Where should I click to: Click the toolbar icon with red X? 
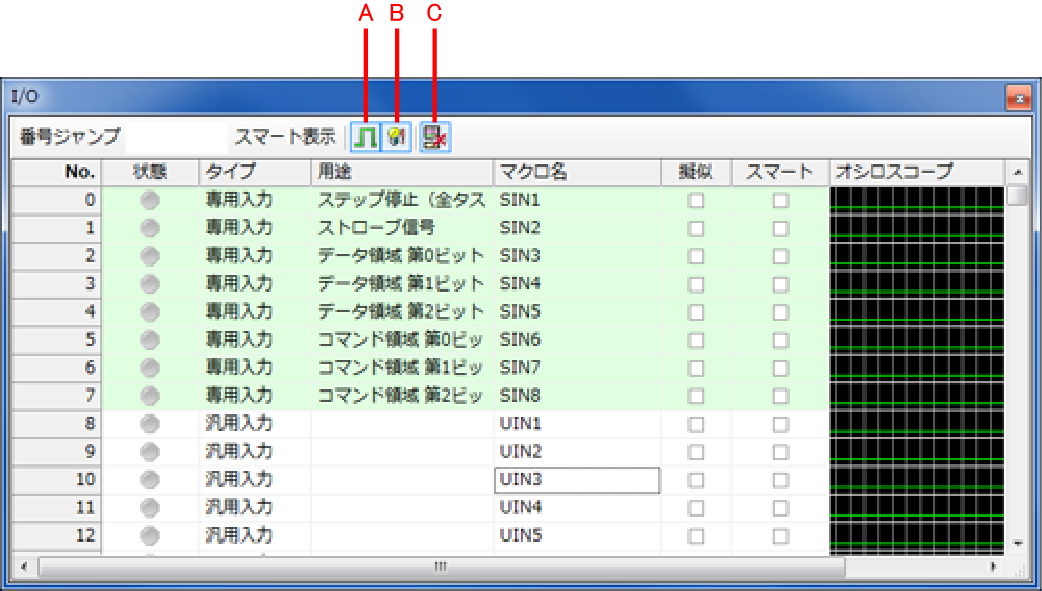[x=435, y=138]
